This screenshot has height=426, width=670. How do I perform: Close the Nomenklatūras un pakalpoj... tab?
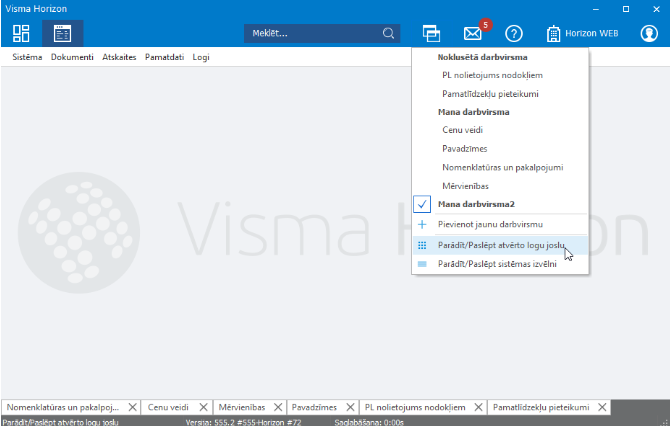(133, 407)
